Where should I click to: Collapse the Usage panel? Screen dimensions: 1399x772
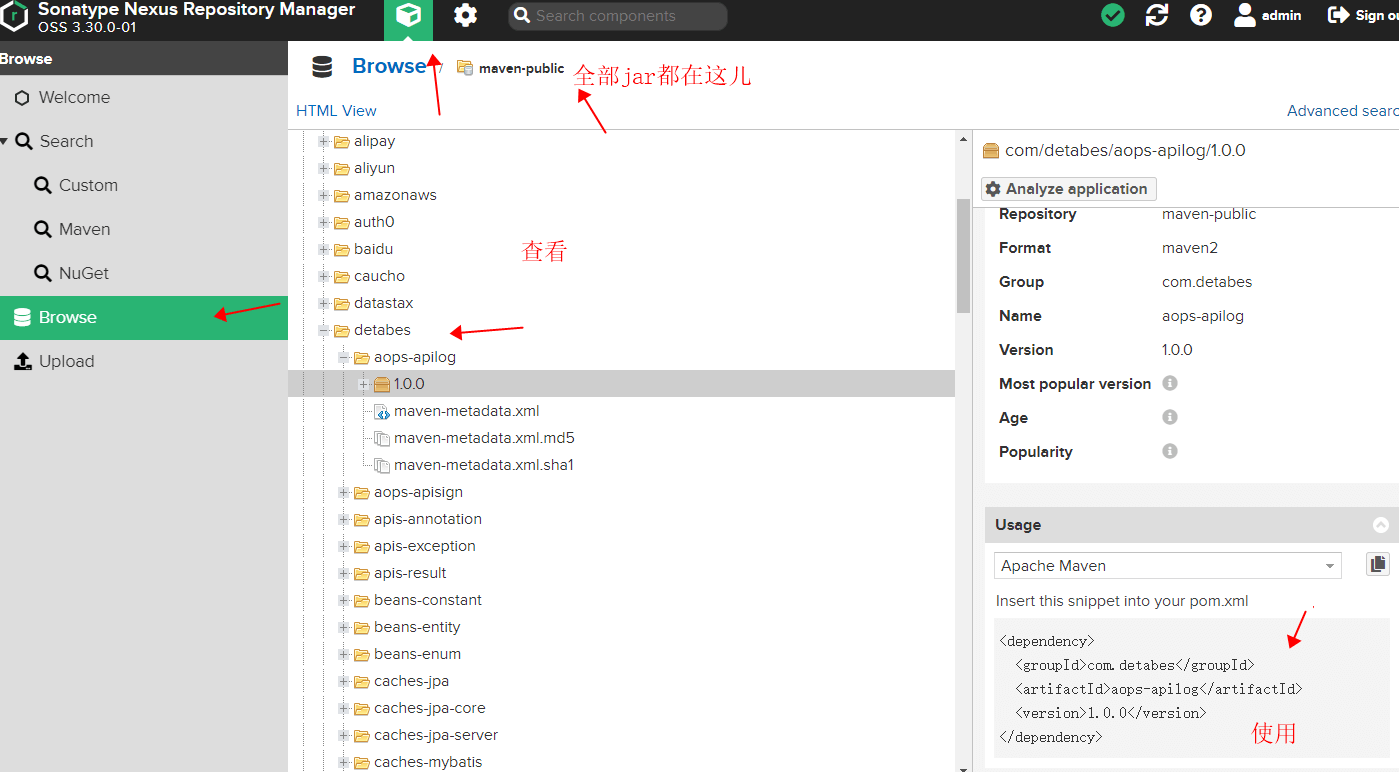1381,525
